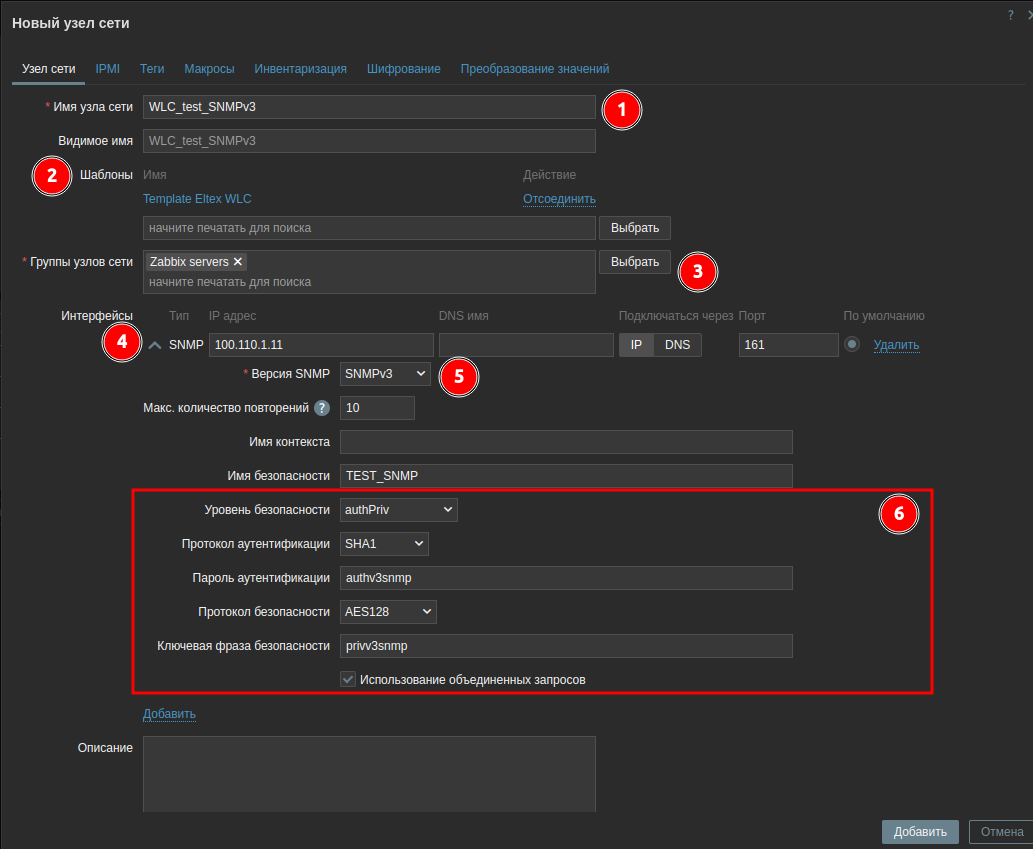This screenshot has height=849, width=1033.
Task: Remove the Zabbix servers group tag
Action: [x=238, y=262]
